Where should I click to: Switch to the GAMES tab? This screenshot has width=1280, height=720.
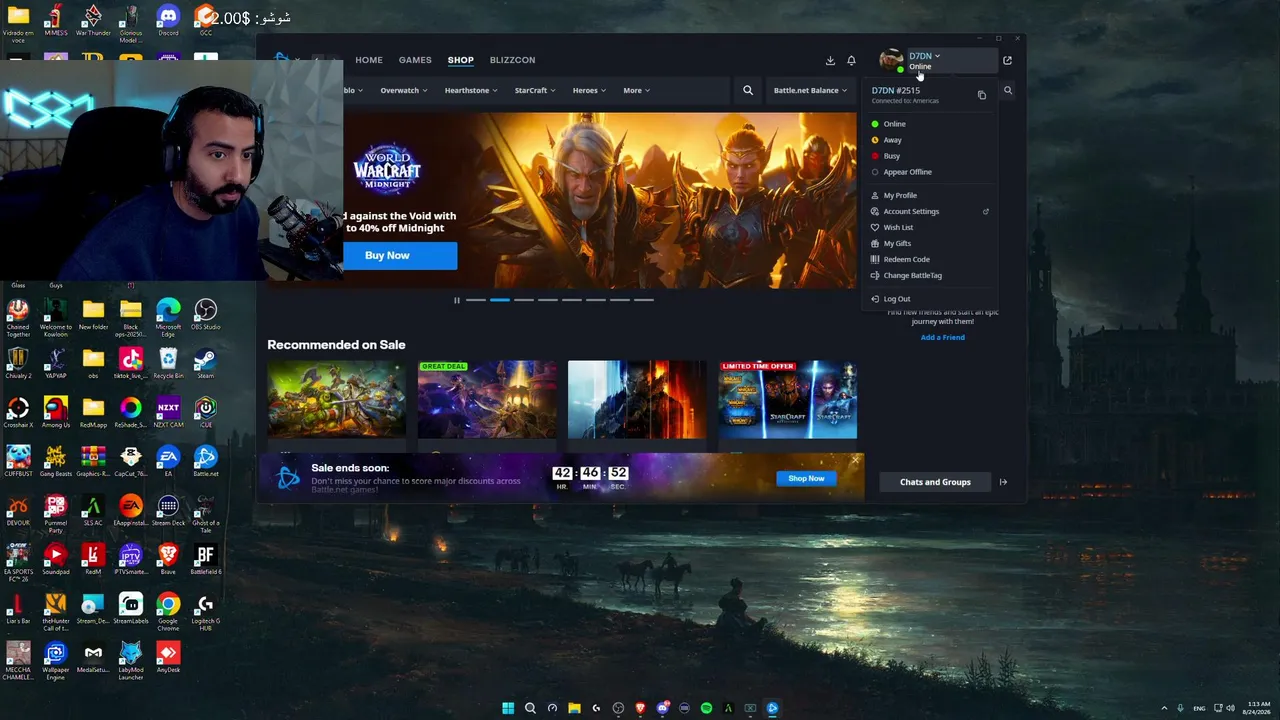[415, 60]
